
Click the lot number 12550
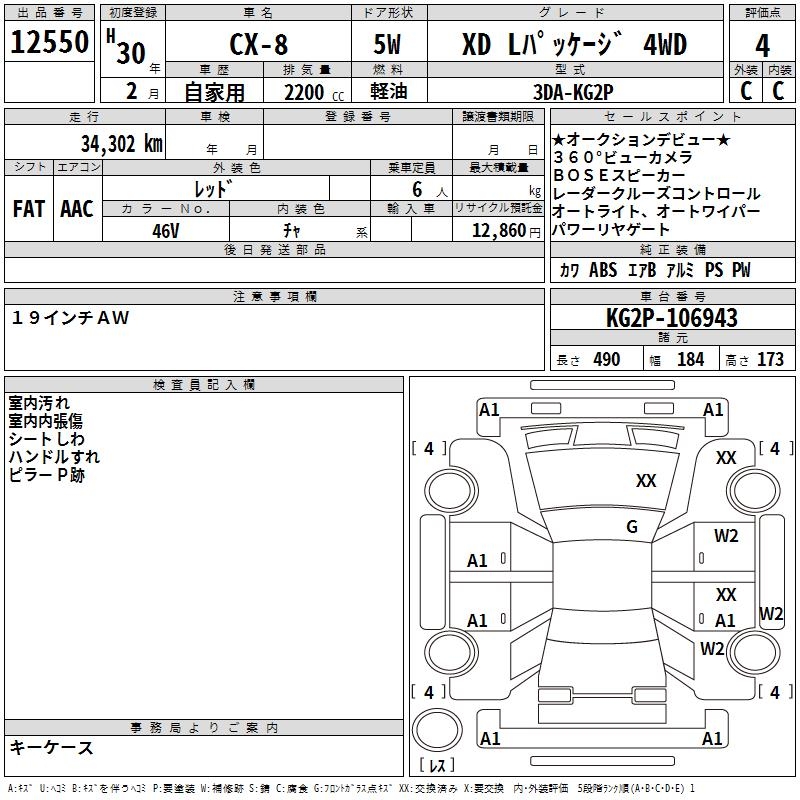[49, 42]
